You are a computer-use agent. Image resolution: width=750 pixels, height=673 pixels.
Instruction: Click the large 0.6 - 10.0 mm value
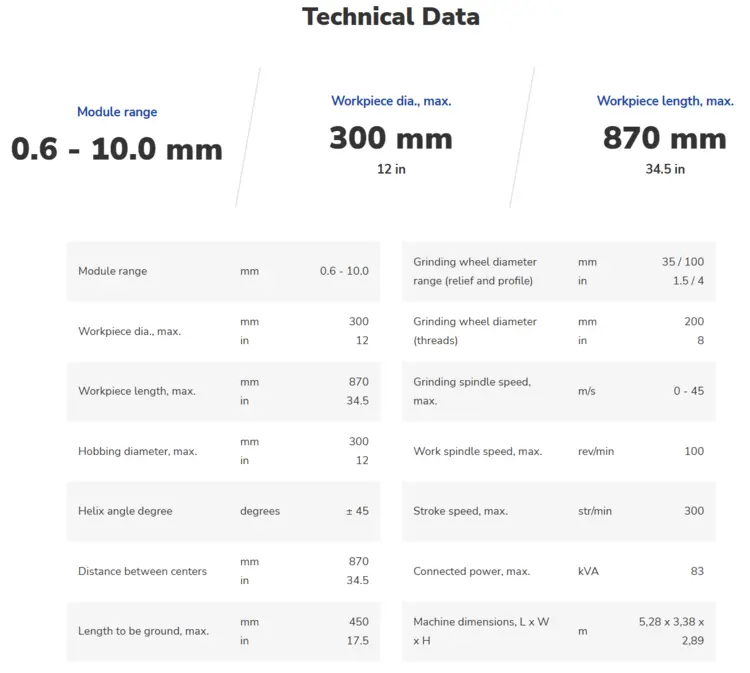coord(117,149)
